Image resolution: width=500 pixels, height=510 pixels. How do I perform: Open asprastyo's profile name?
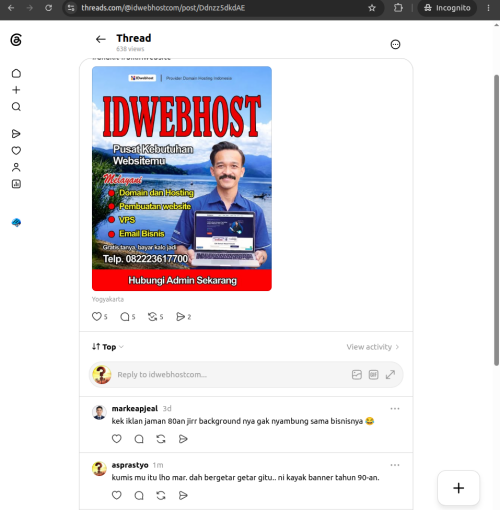[x=130, y=465]
